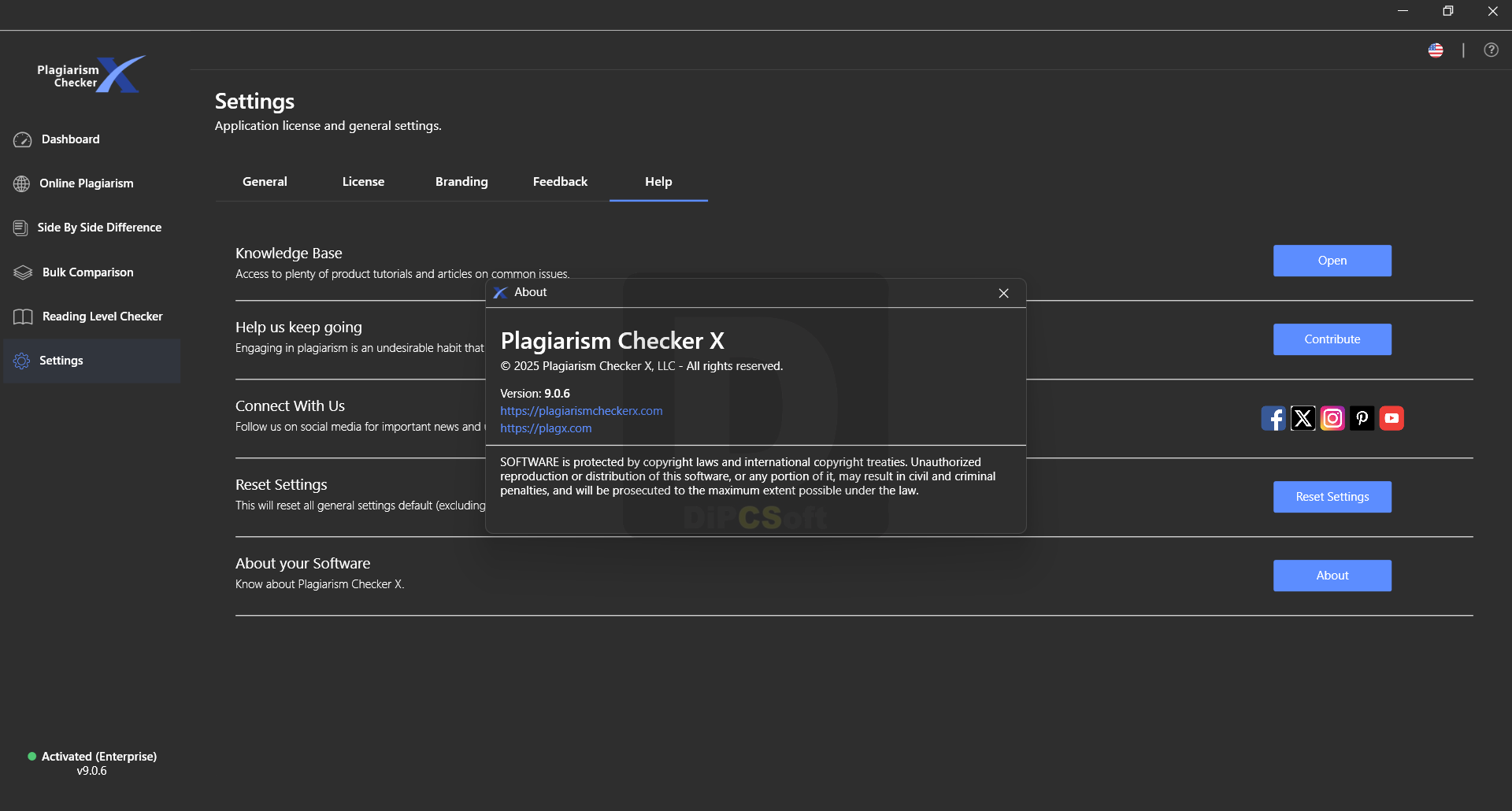
Task: Click the About your Software heading
Action: pos(302,564)
